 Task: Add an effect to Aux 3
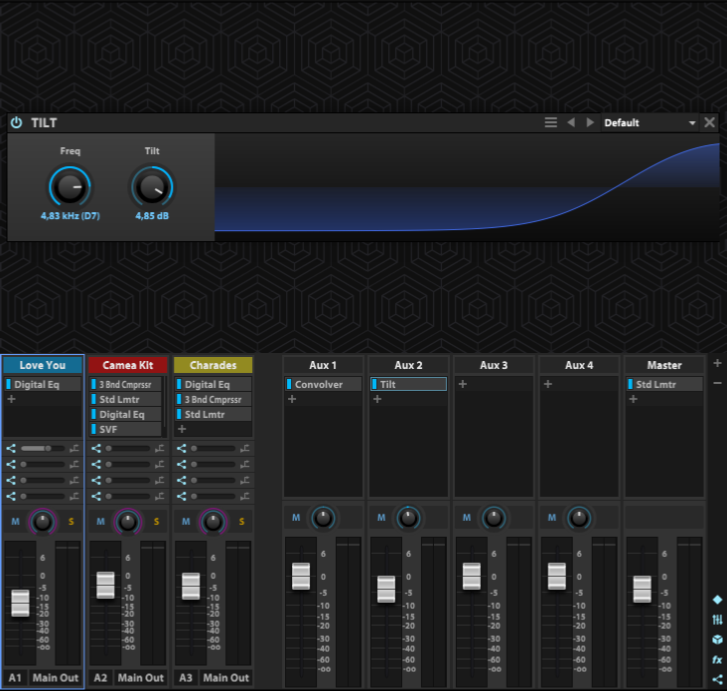pos(462,384)
